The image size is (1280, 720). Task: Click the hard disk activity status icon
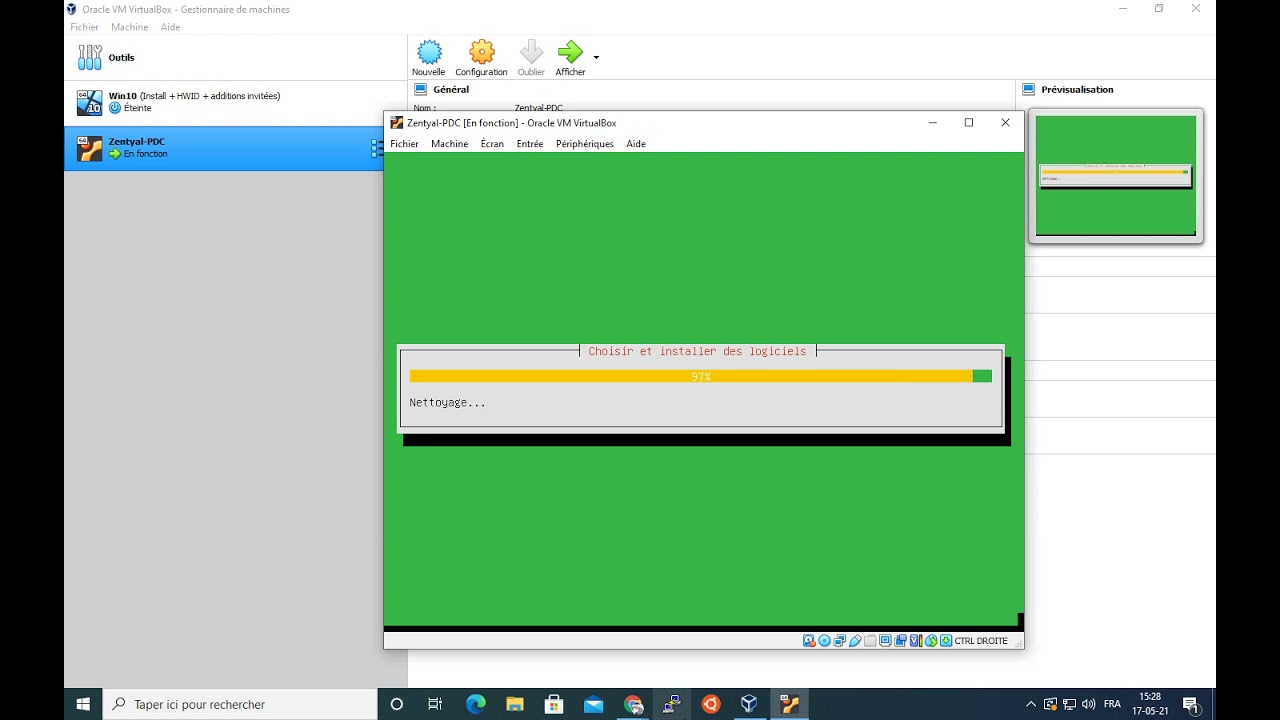(809, 641)
